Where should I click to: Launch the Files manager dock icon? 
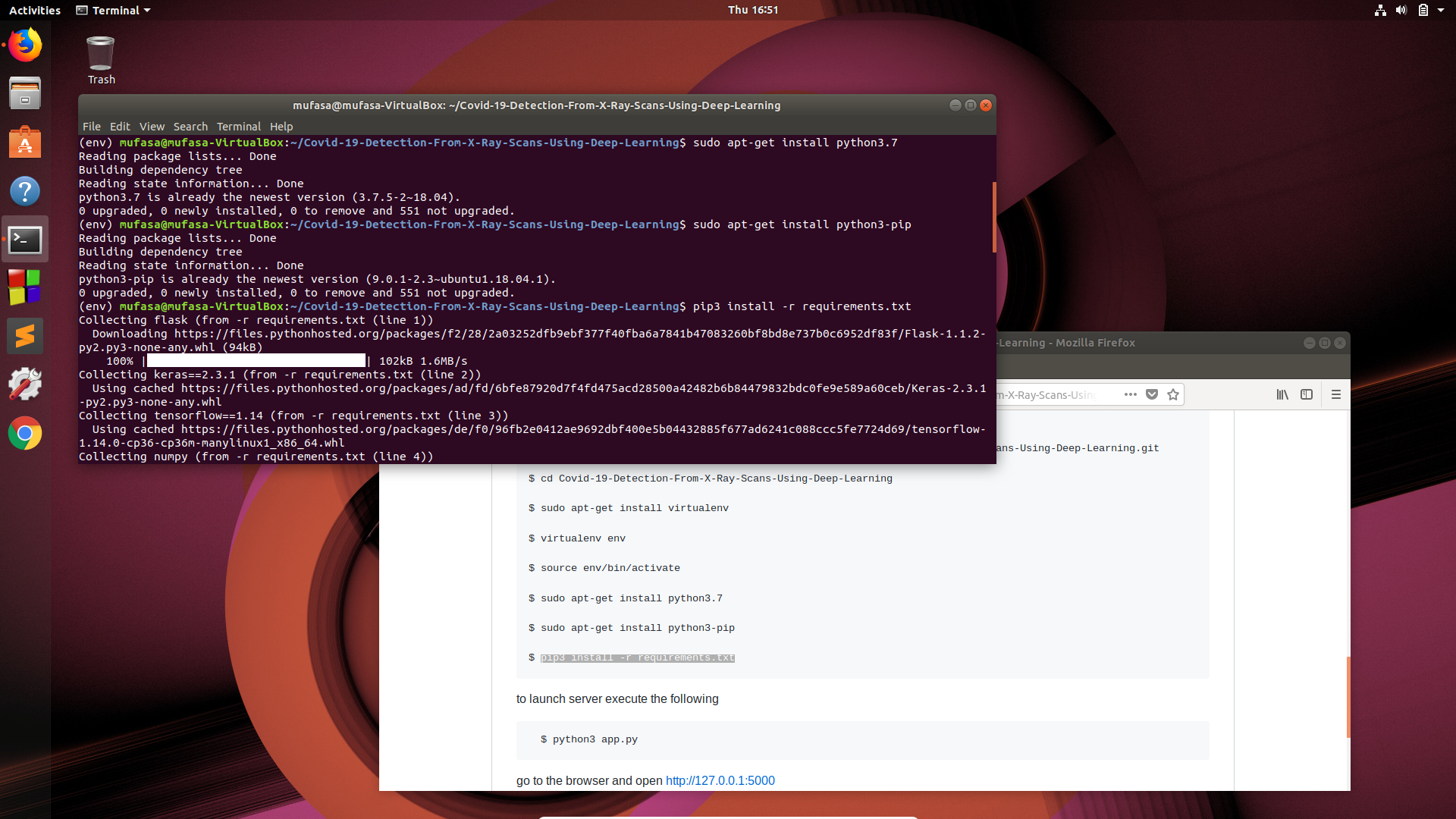25,94
